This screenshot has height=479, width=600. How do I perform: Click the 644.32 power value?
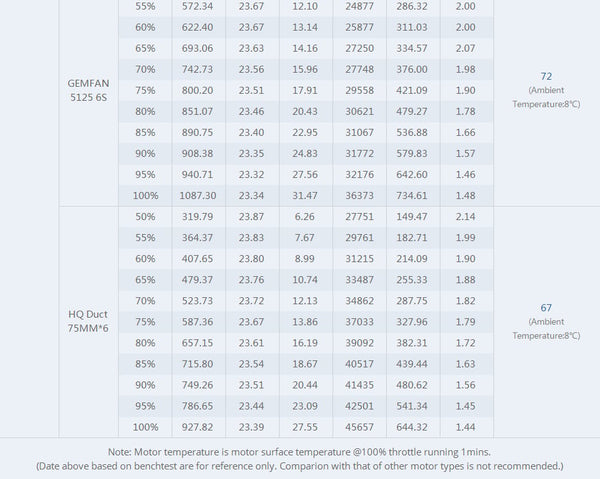[410, 427]
